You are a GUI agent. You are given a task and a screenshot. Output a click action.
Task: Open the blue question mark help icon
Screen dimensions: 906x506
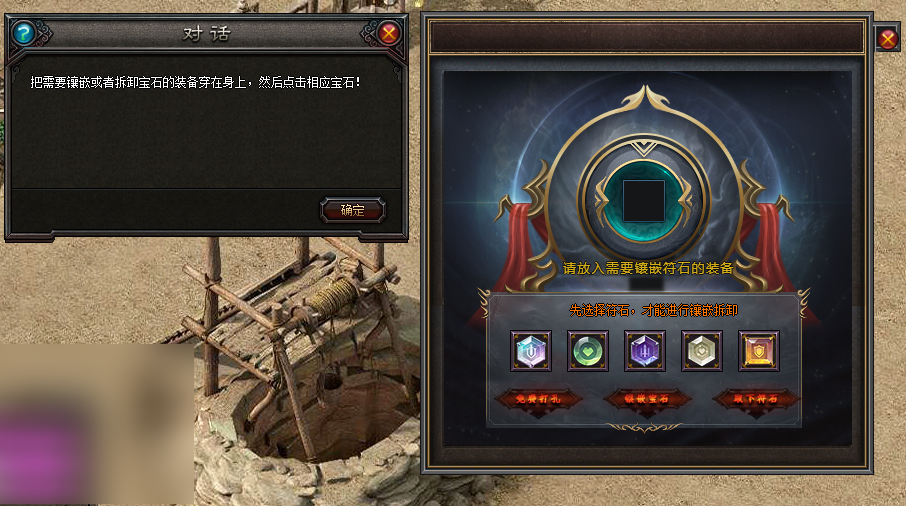(x=24, y=34)
